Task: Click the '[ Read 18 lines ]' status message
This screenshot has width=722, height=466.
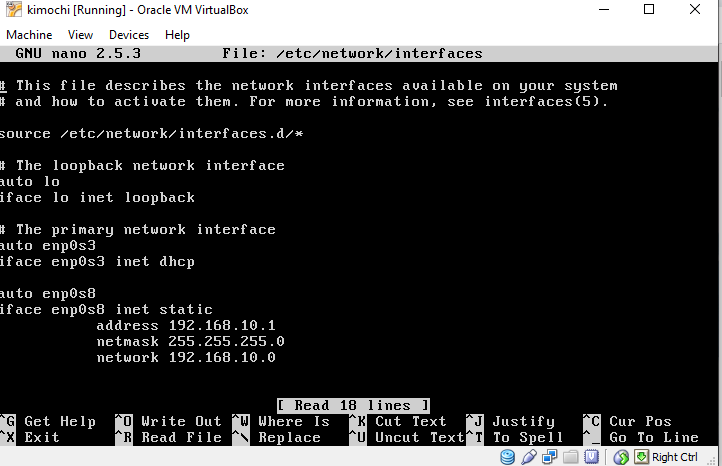Action: tap(353, 405)
